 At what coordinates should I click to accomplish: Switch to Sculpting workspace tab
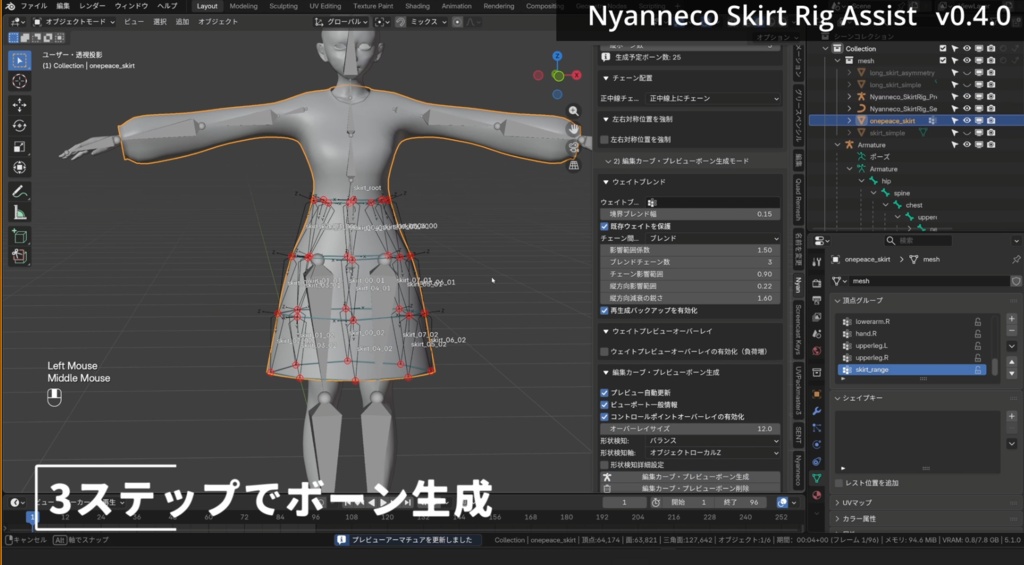pos(283,6)
